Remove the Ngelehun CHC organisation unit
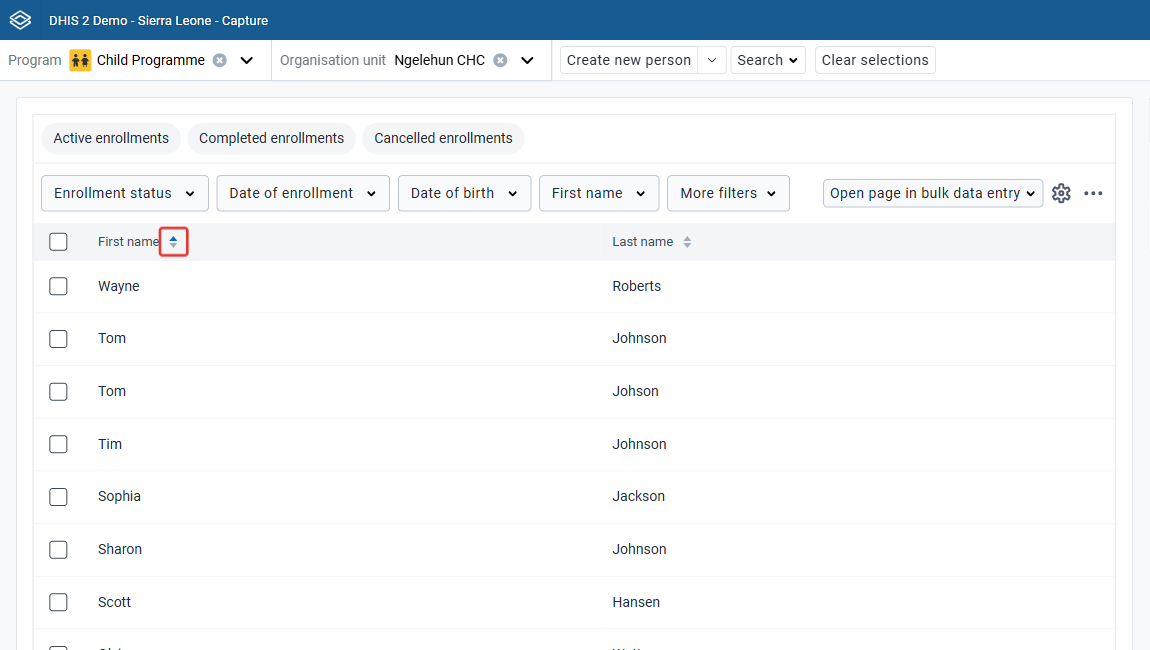Image resolution: width=1150 pixels, height=650 pixels. pyautogui.click(x=500, y=60)
